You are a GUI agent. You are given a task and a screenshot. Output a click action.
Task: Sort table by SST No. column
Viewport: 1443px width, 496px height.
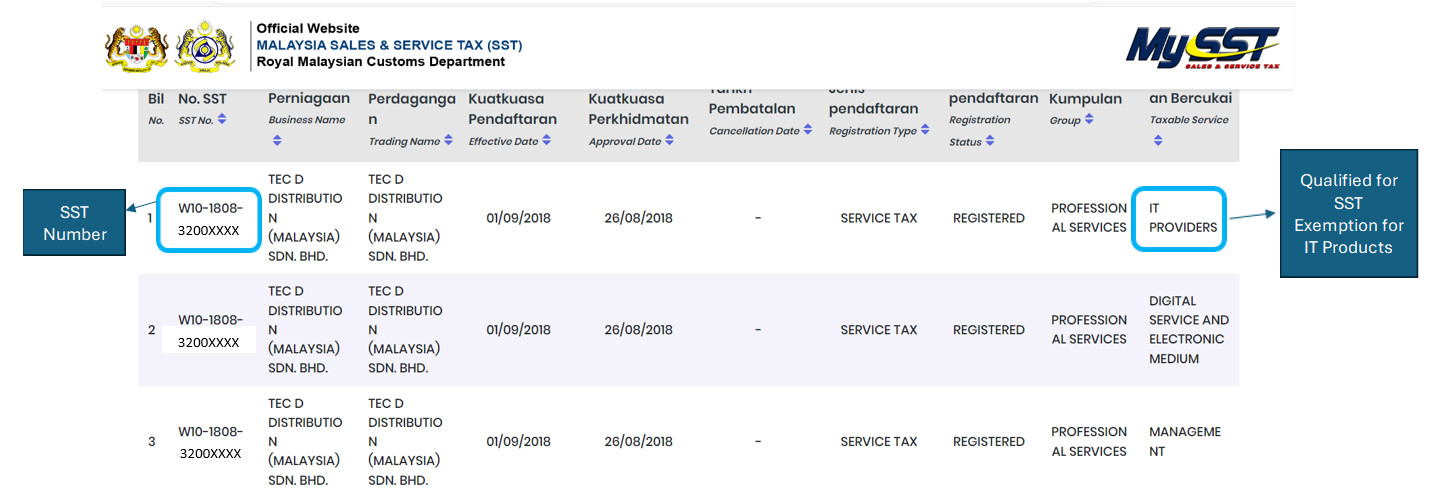(x=222, y=119)
